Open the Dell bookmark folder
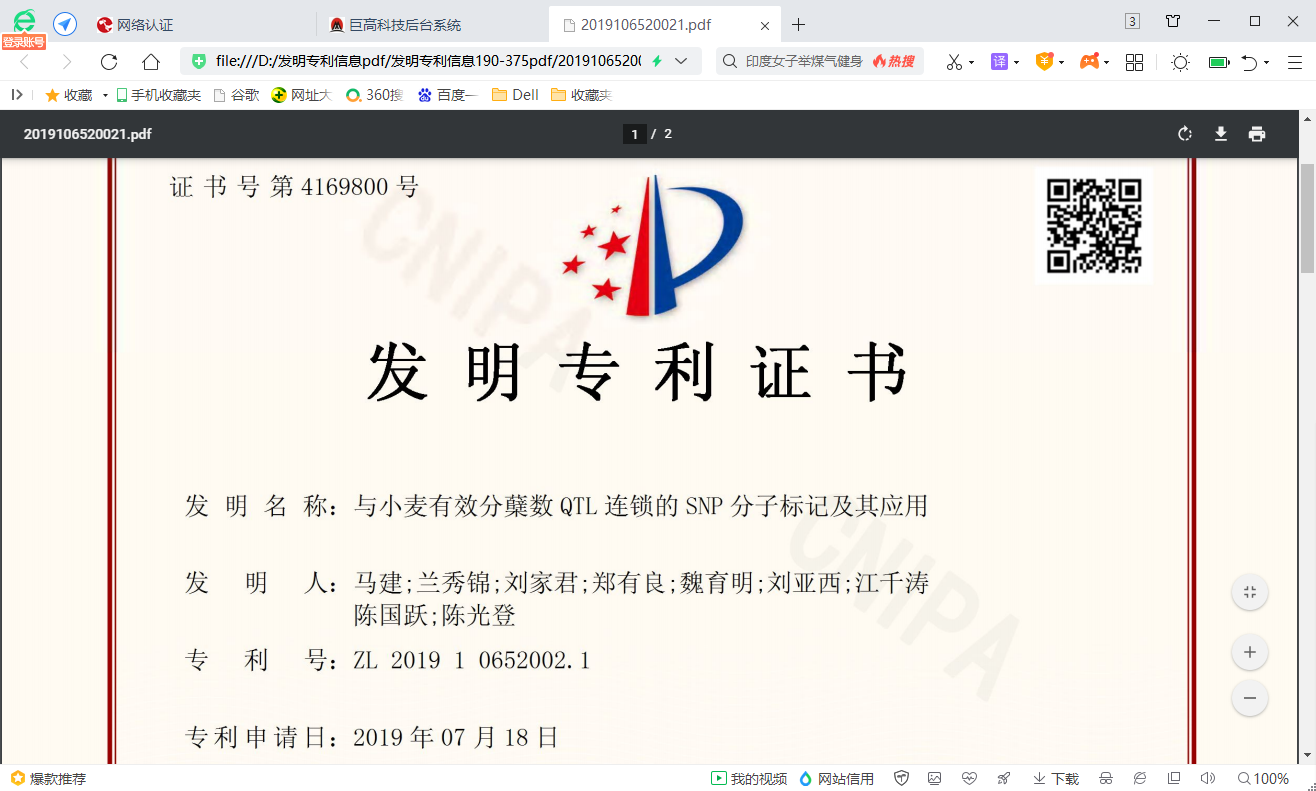1316x791 pixels. [x=515, y=95]
